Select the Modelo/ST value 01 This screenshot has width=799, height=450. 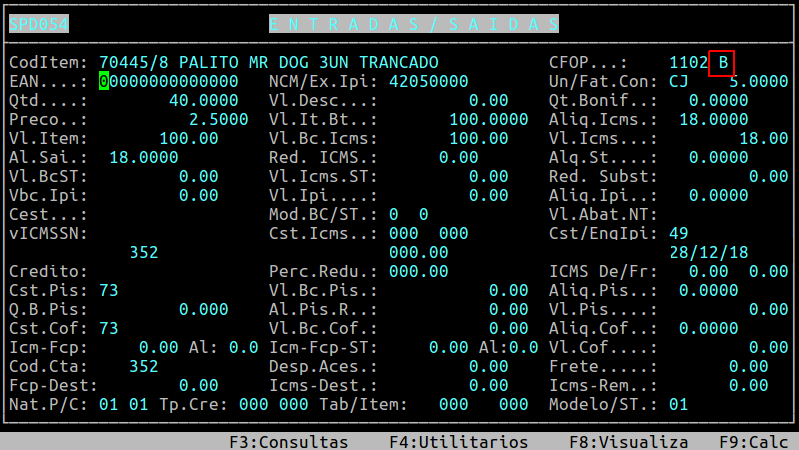click(x=679, y=404)
